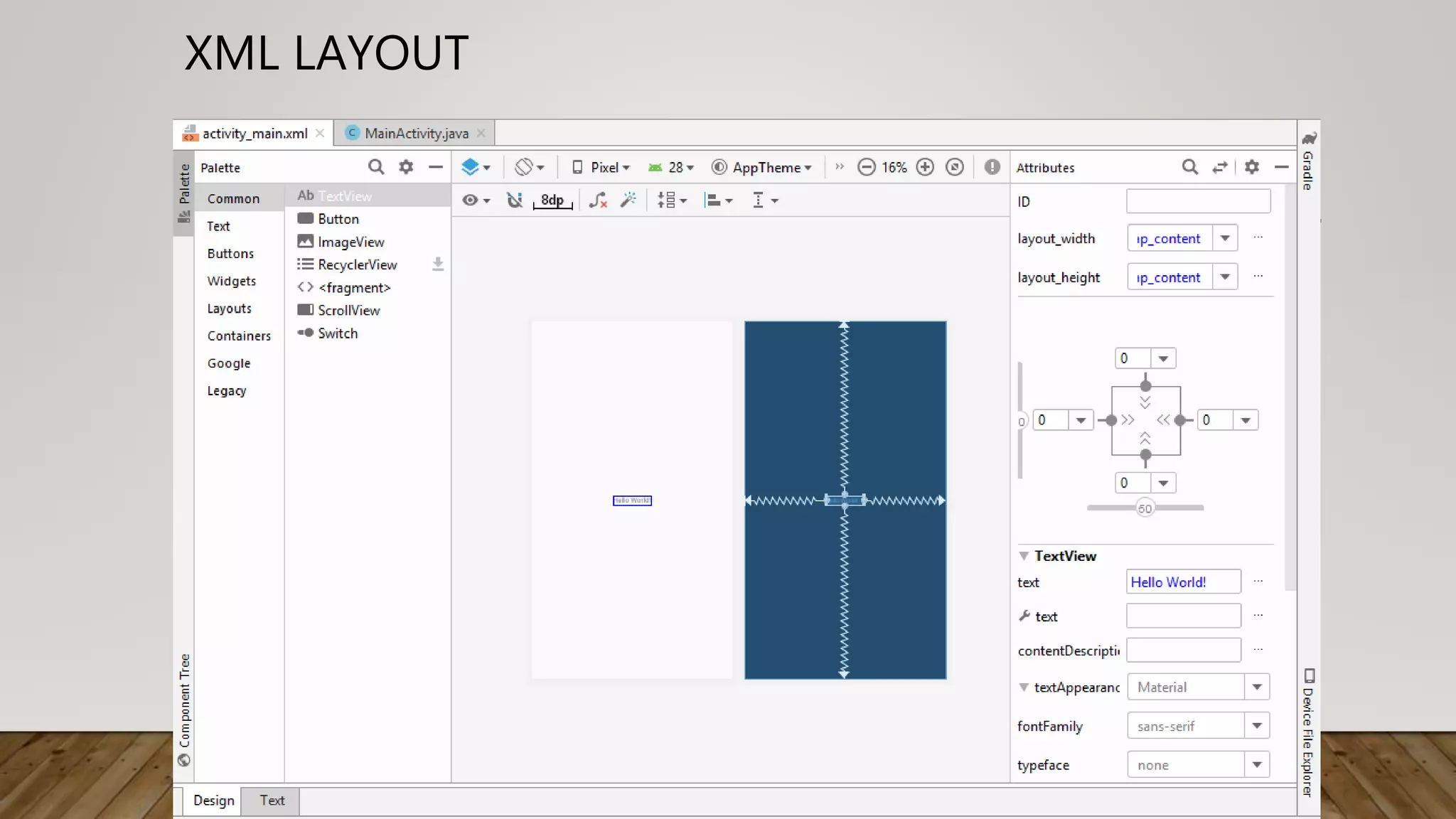Show warnings and errors icon

click(x=992, y=167)
